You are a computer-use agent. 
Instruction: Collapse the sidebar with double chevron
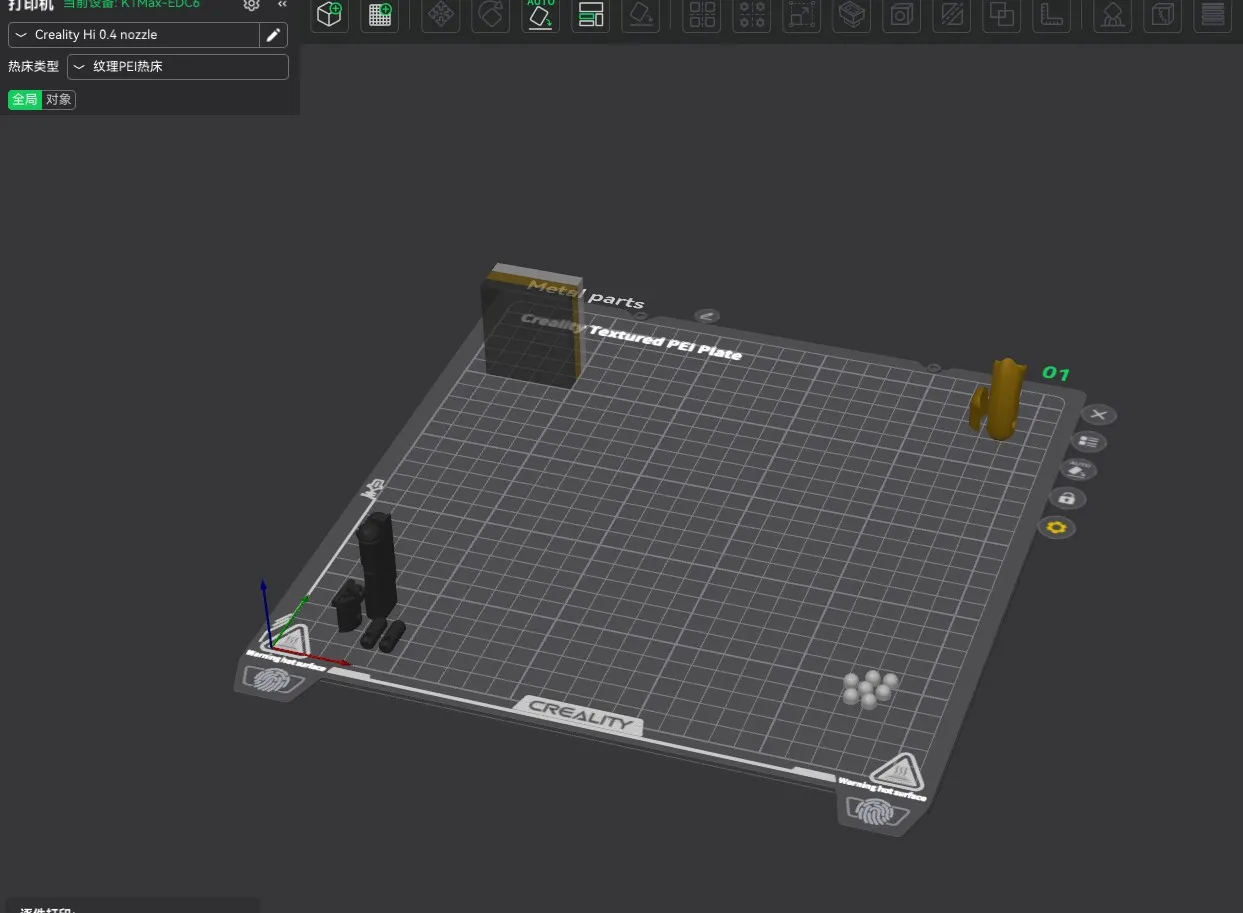pos(282,5)
